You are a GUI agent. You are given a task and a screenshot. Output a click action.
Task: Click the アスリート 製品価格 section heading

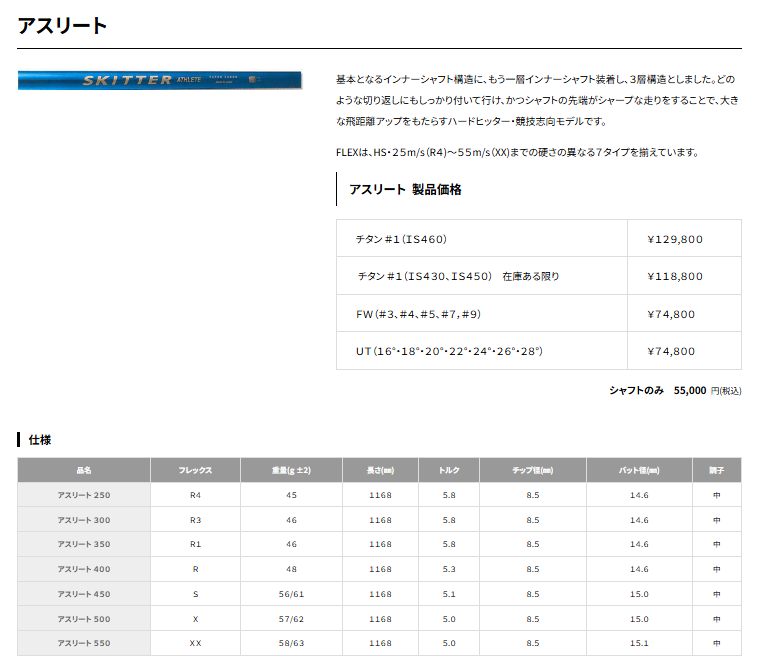(x=405, y=189)
